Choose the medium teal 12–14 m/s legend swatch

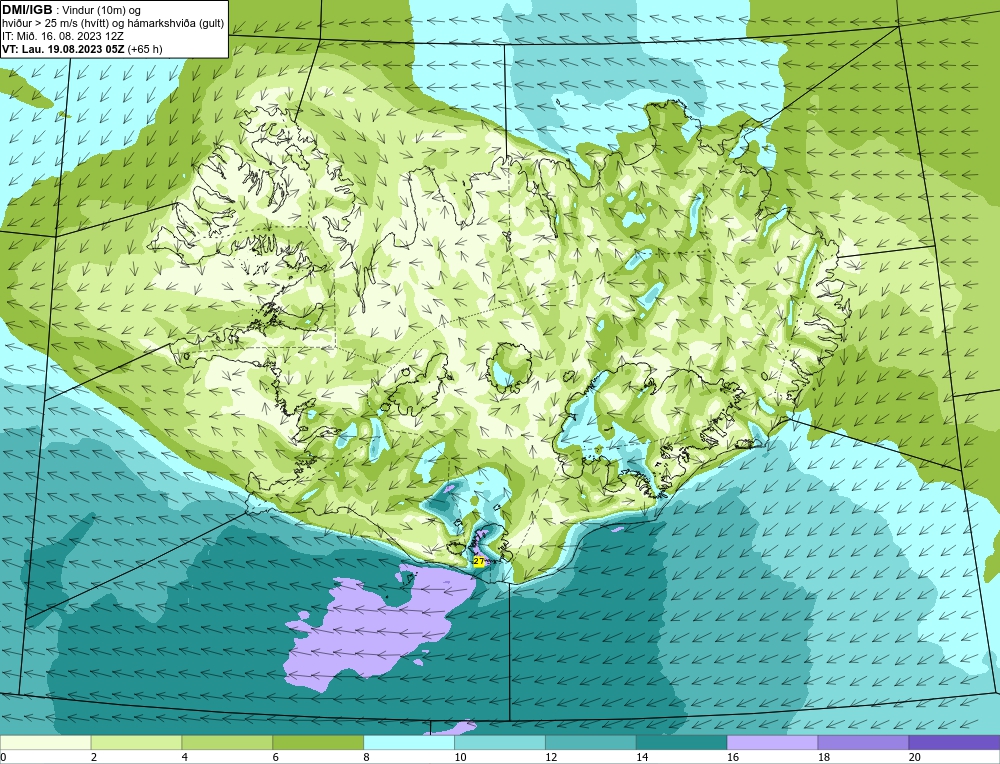(x=591, y=742)
